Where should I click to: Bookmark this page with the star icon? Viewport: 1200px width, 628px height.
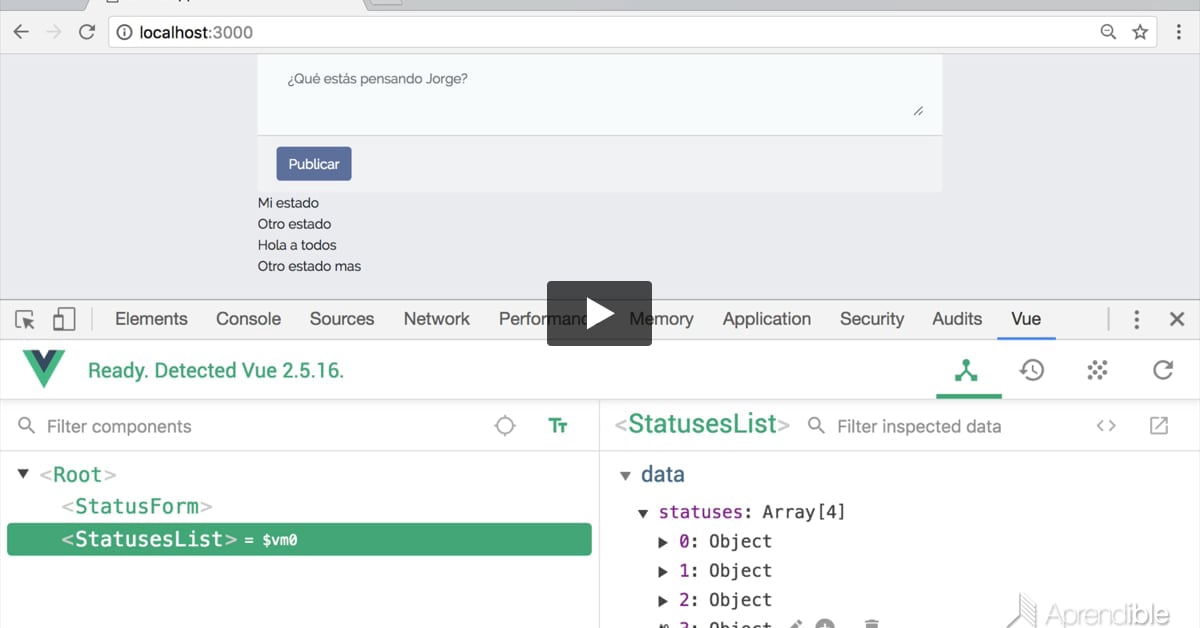coord(1140,32)
